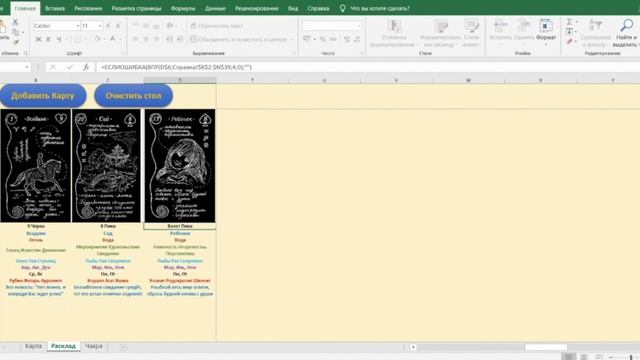Viewport: 640px width, 360px height.
Task: Align text to bottom of cell
Action: tap(156, 26)
